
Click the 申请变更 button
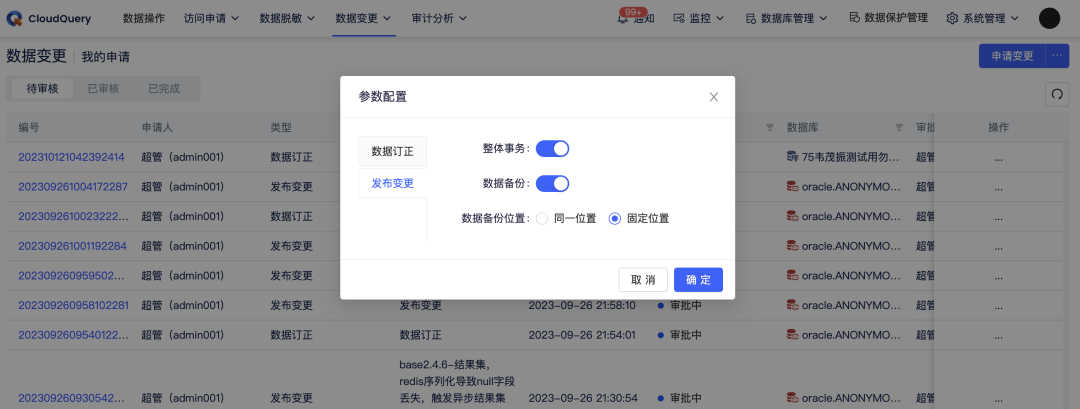click(x=1012, y=56)
